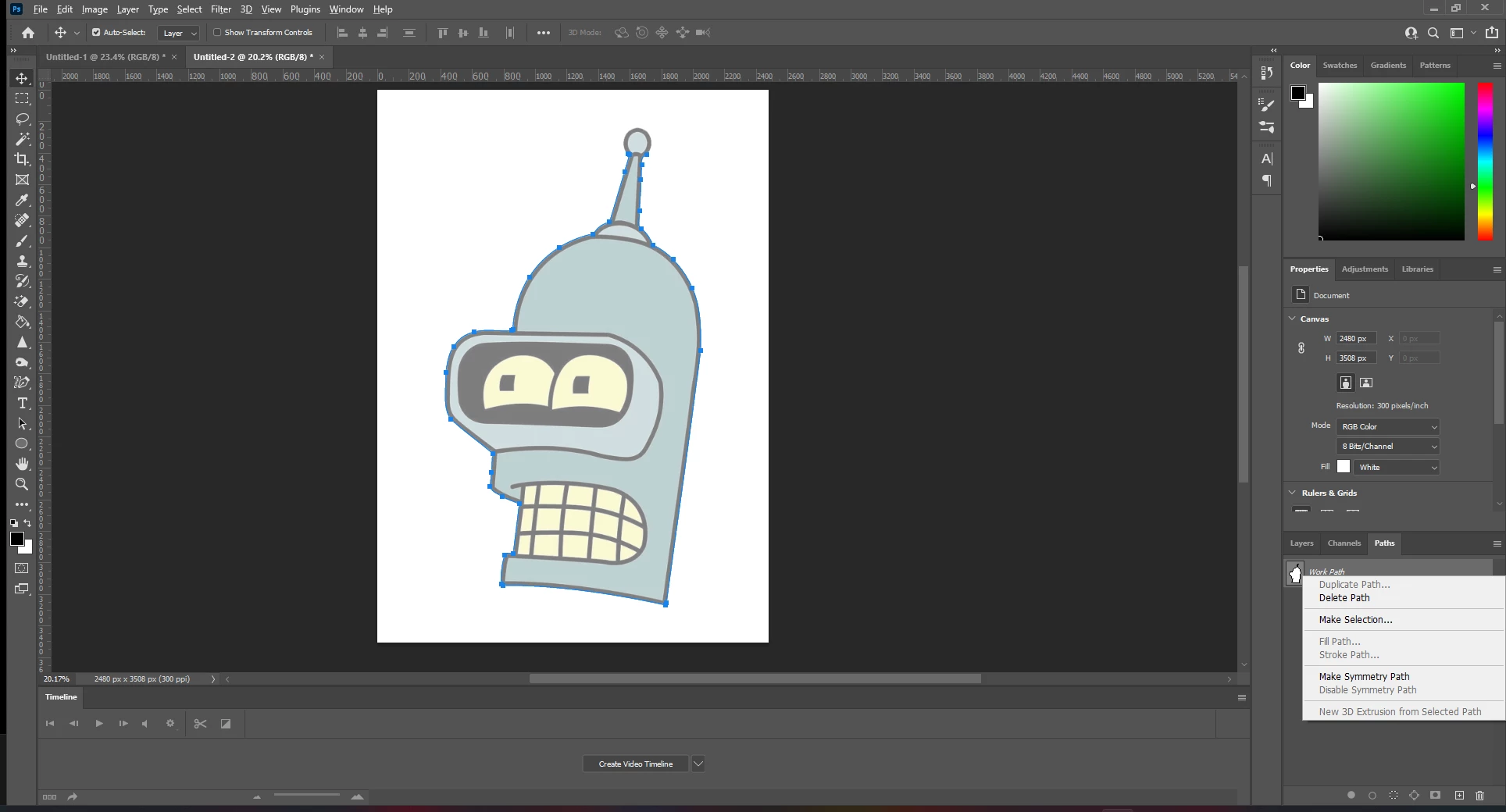Toggle canvas width-height link
1506x812 pixels.
click(x=1301, y=348)
